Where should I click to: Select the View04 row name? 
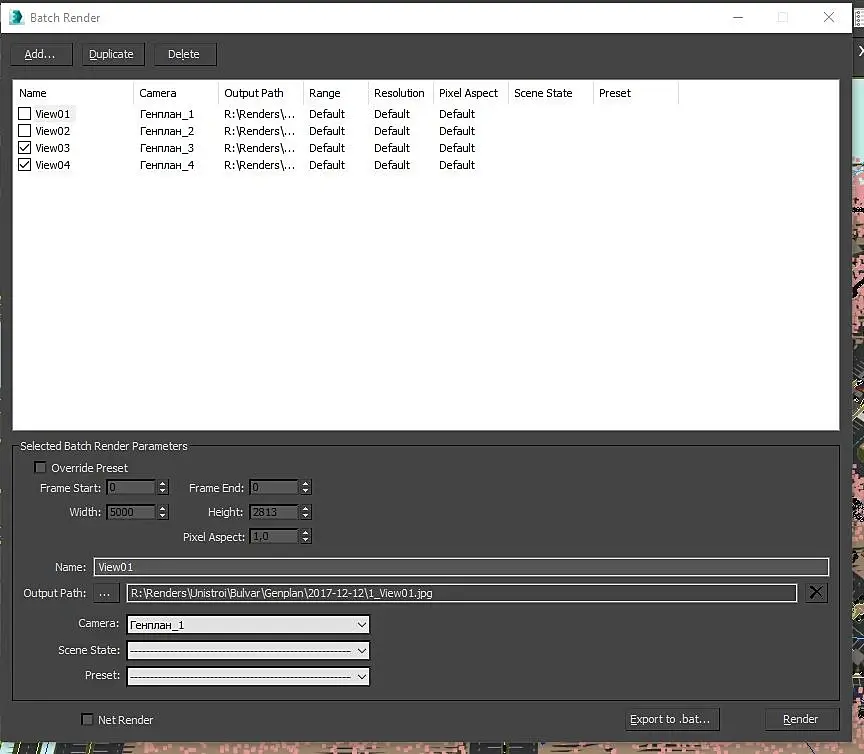pyautogui.click(x=53, y=165)
